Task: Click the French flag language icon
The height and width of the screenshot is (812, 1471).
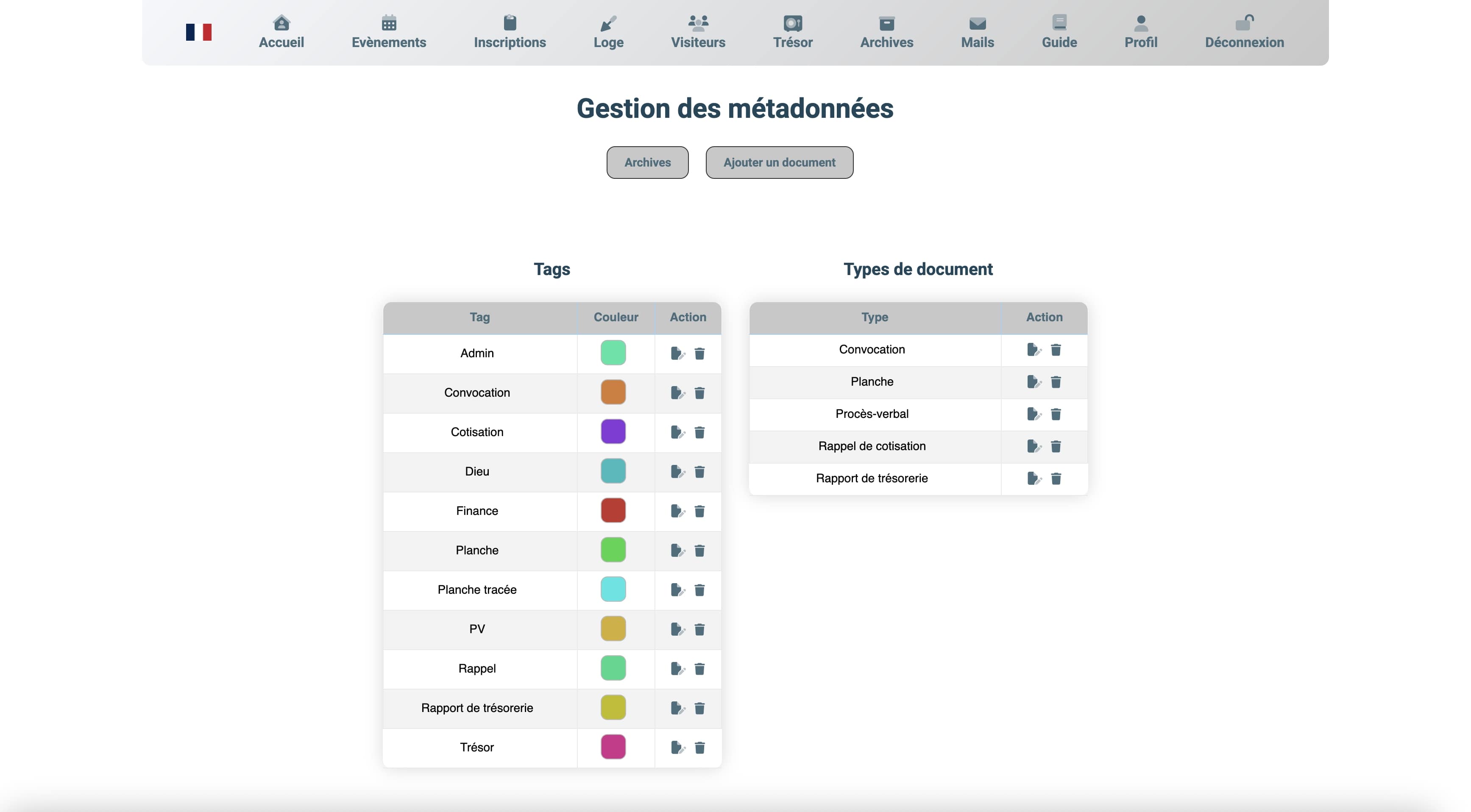Action: pyautogui.click(x=199, y=32)
